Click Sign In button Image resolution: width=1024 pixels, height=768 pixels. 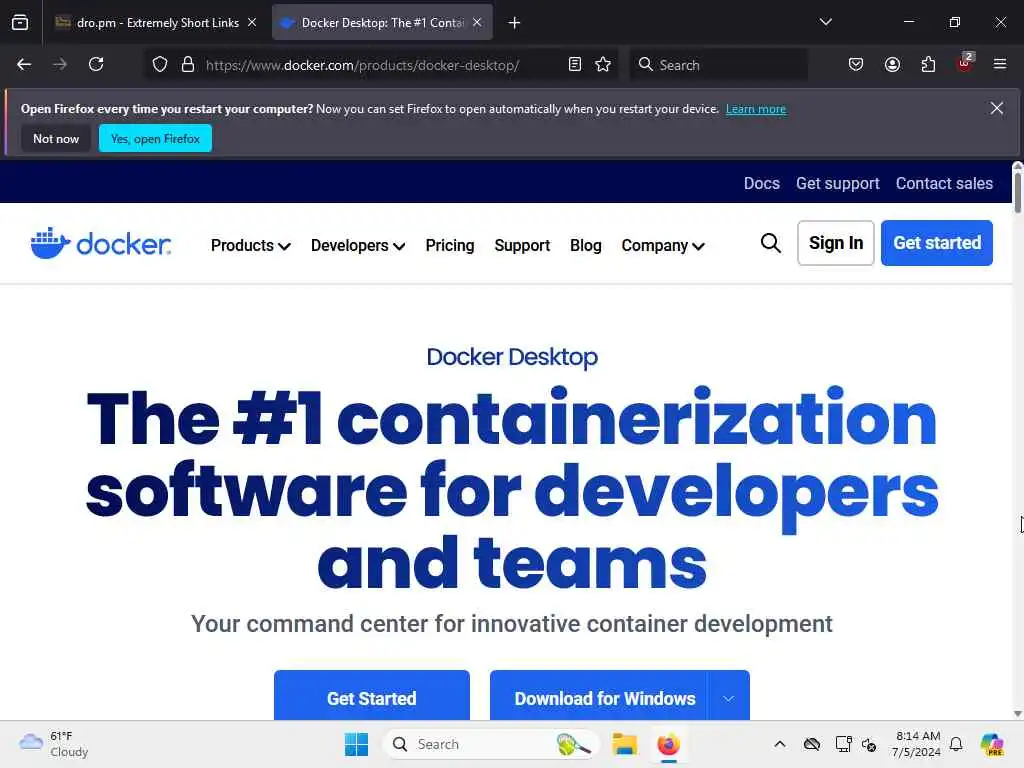coord(836,243)
